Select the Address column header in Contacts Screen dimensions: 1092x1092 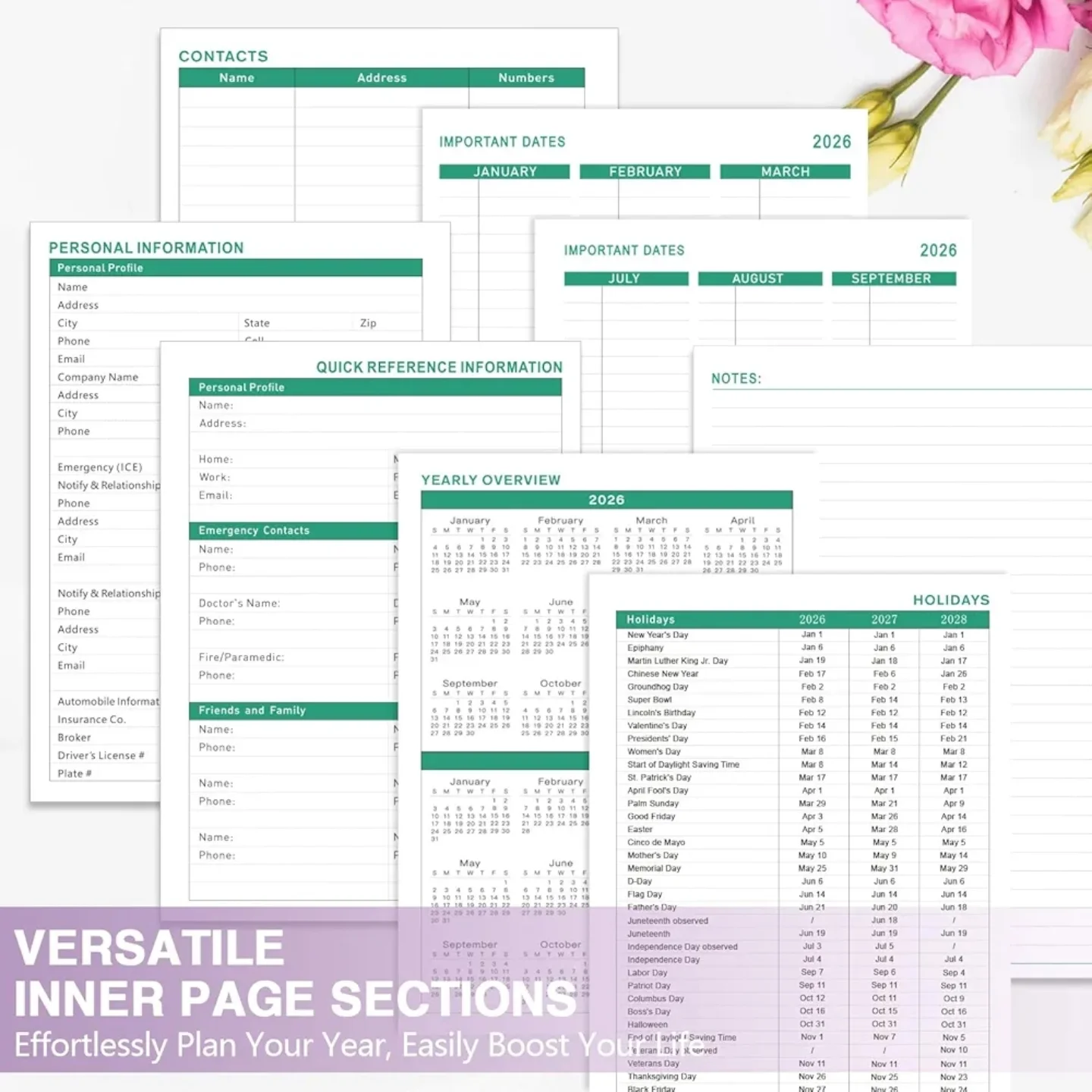[x=381, y=78]
